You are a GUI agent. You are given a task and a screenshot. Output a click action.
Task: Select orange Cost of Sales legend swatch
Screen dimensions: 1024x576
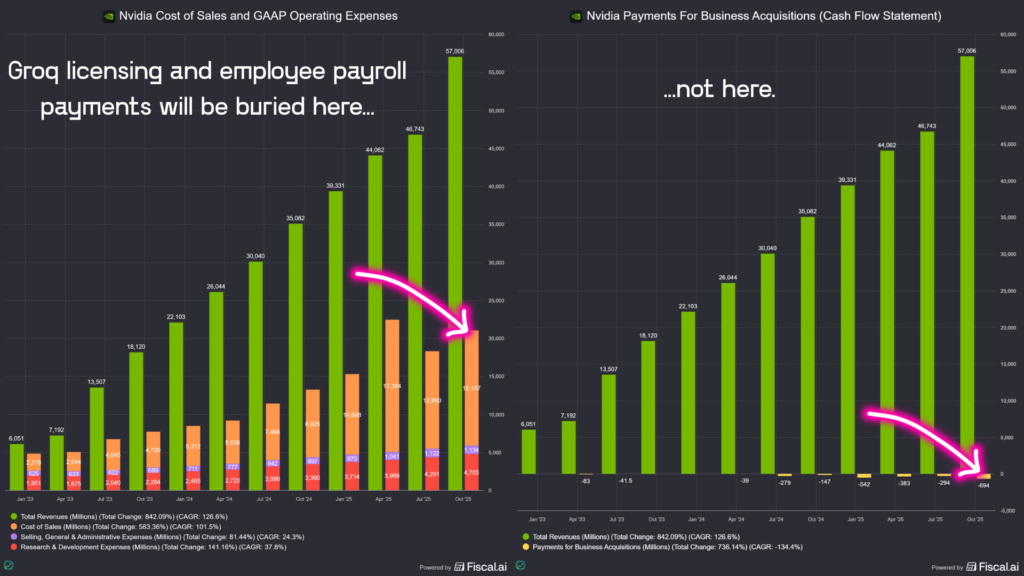(x=14, y=526)
